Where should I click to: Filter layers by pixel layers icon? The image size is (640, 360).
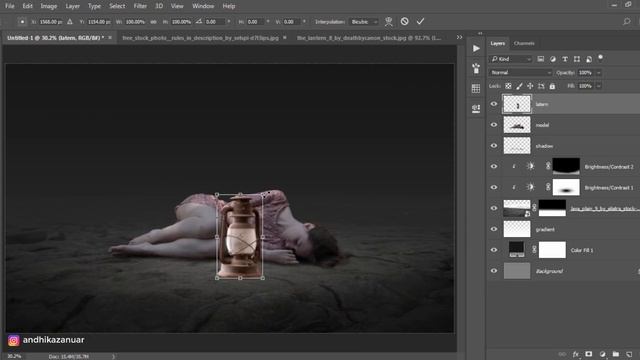[541, 59]
